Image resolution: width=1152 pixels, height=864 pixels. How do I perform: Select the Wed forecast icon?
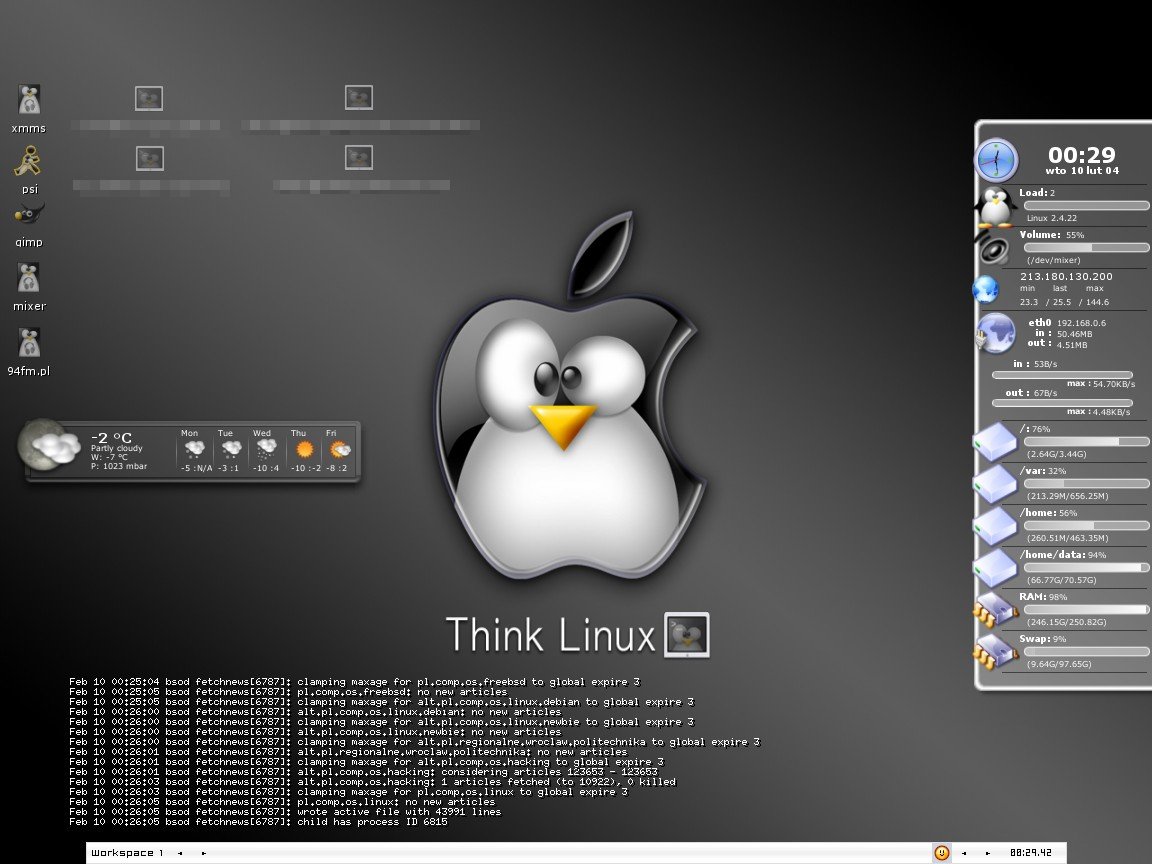pos(267,448)
